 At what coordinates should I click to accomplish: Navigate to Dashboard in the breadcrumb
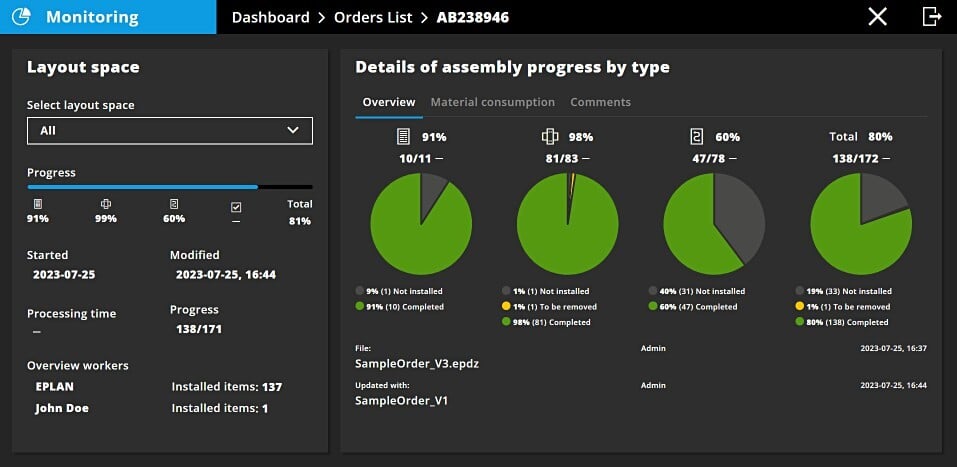270,17
